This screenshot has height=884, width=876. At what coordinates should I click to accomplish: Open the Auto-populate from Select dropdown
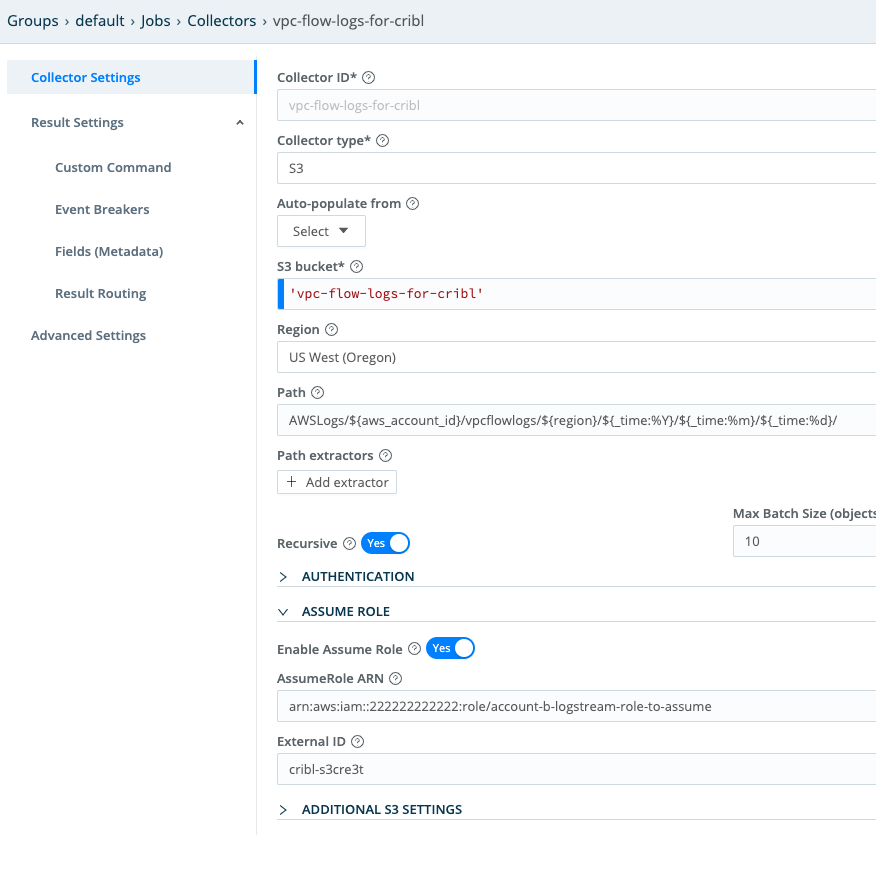click(x=321, y=231)
